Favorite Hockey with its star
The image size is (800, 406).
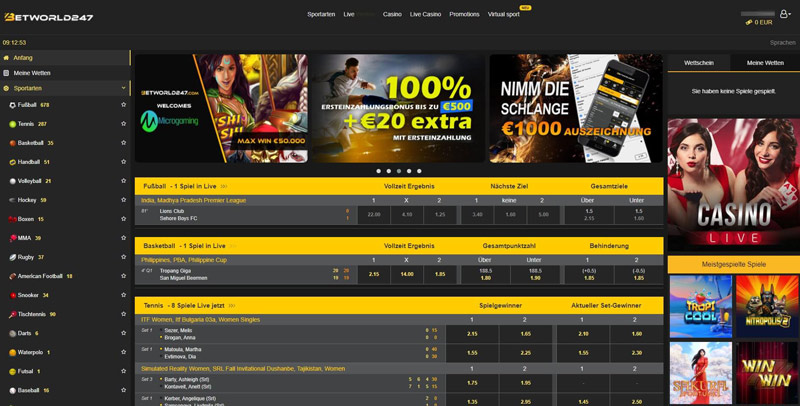[x=123, y=200]
